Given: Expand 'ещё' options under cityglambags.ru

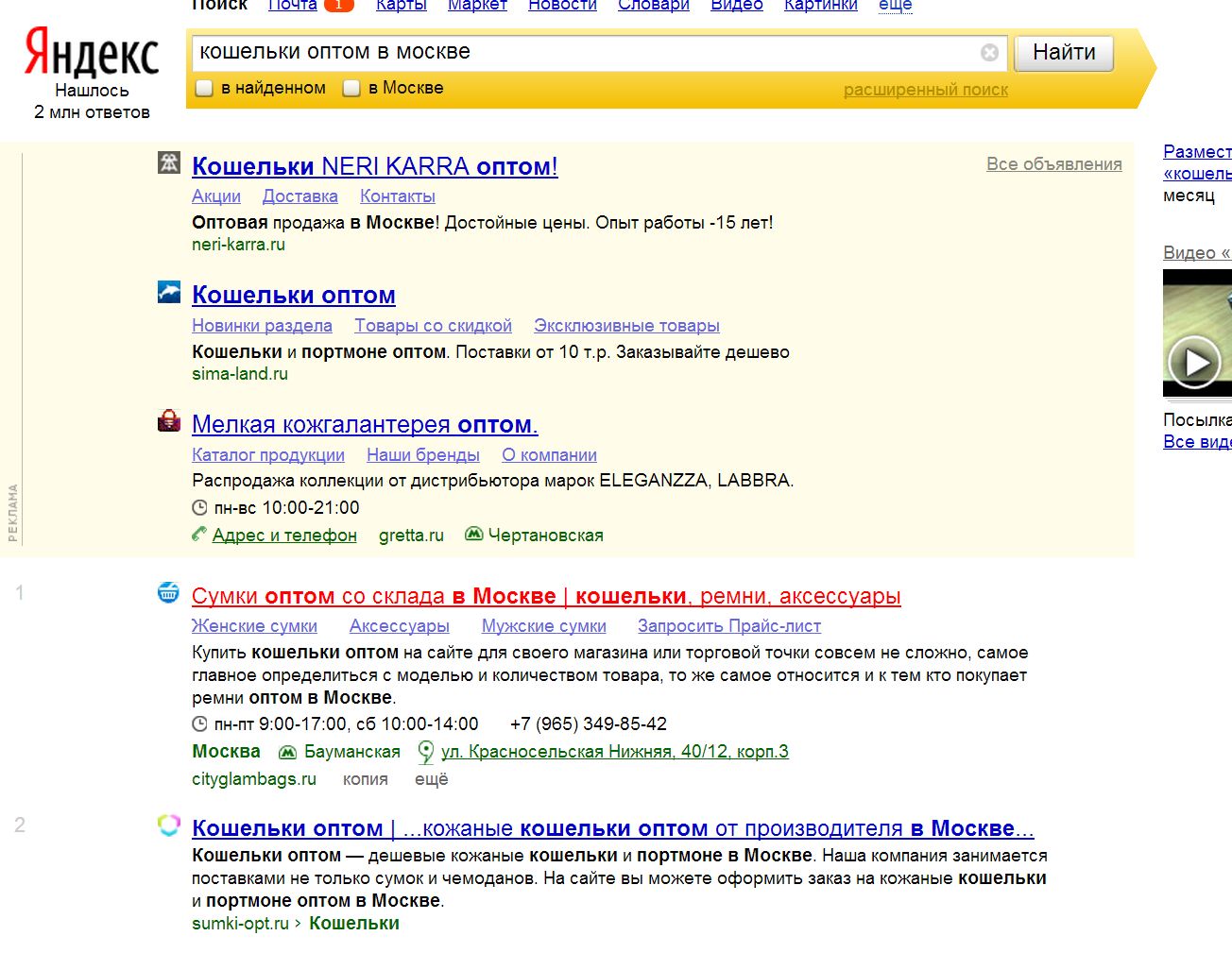Looking at the screenshot, I should click(x=431, y=779).
